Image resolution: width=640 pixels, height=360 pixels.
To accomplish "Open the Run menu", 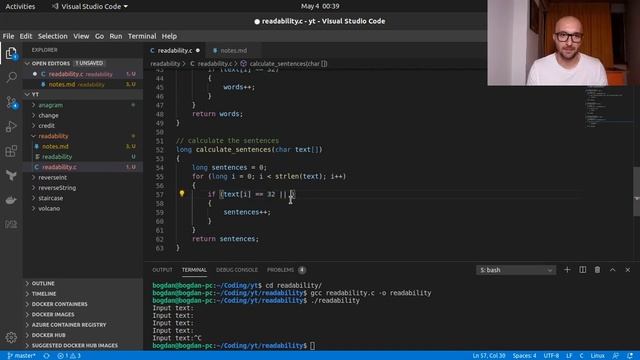I will pos(116,36).
